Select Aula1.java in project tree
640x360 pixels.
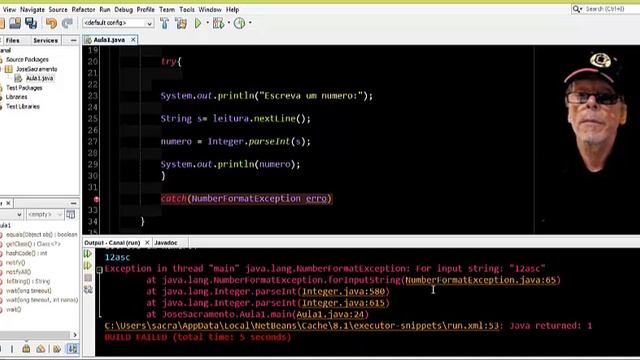click(40, 78)
